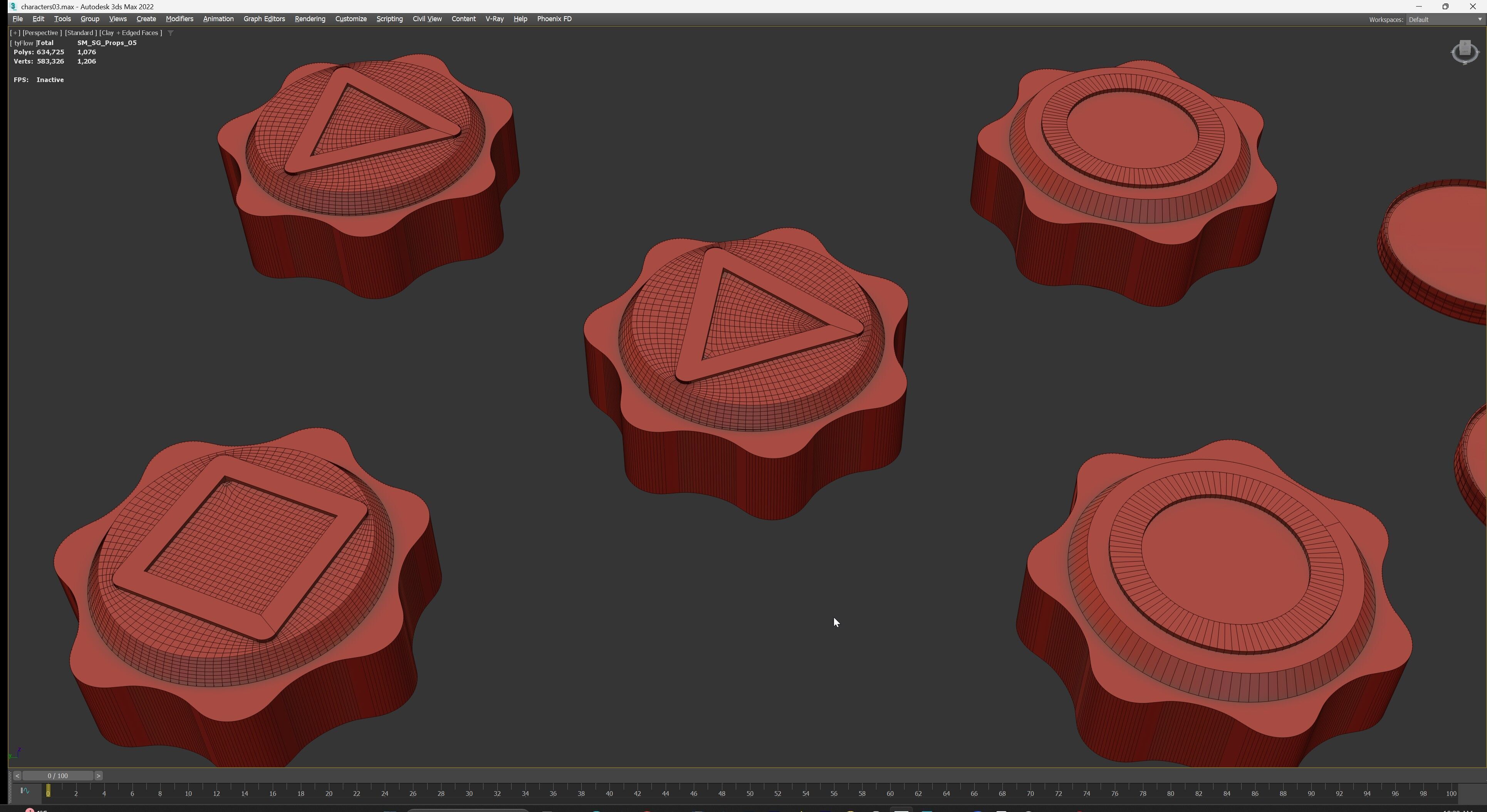The width and height of the screenshot is (1487, 812).
Task: Open the Phoenix FD menu
Action: pyautogui.click(x=554, y=19)
